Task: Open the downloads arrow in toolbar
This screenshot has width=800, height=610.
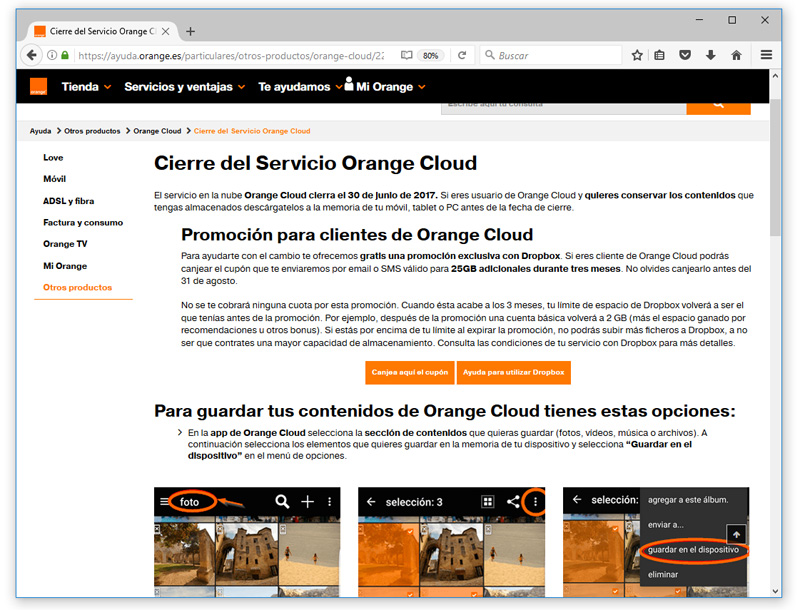Action: coord(711,55)
